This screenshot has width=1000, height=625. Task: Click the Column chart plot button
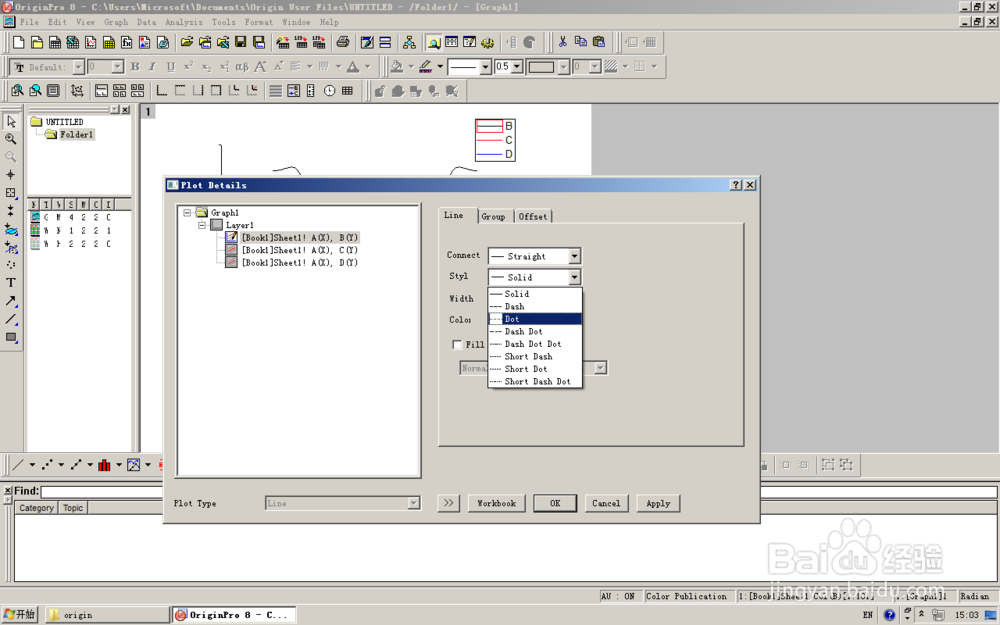(x=105, y=465)
